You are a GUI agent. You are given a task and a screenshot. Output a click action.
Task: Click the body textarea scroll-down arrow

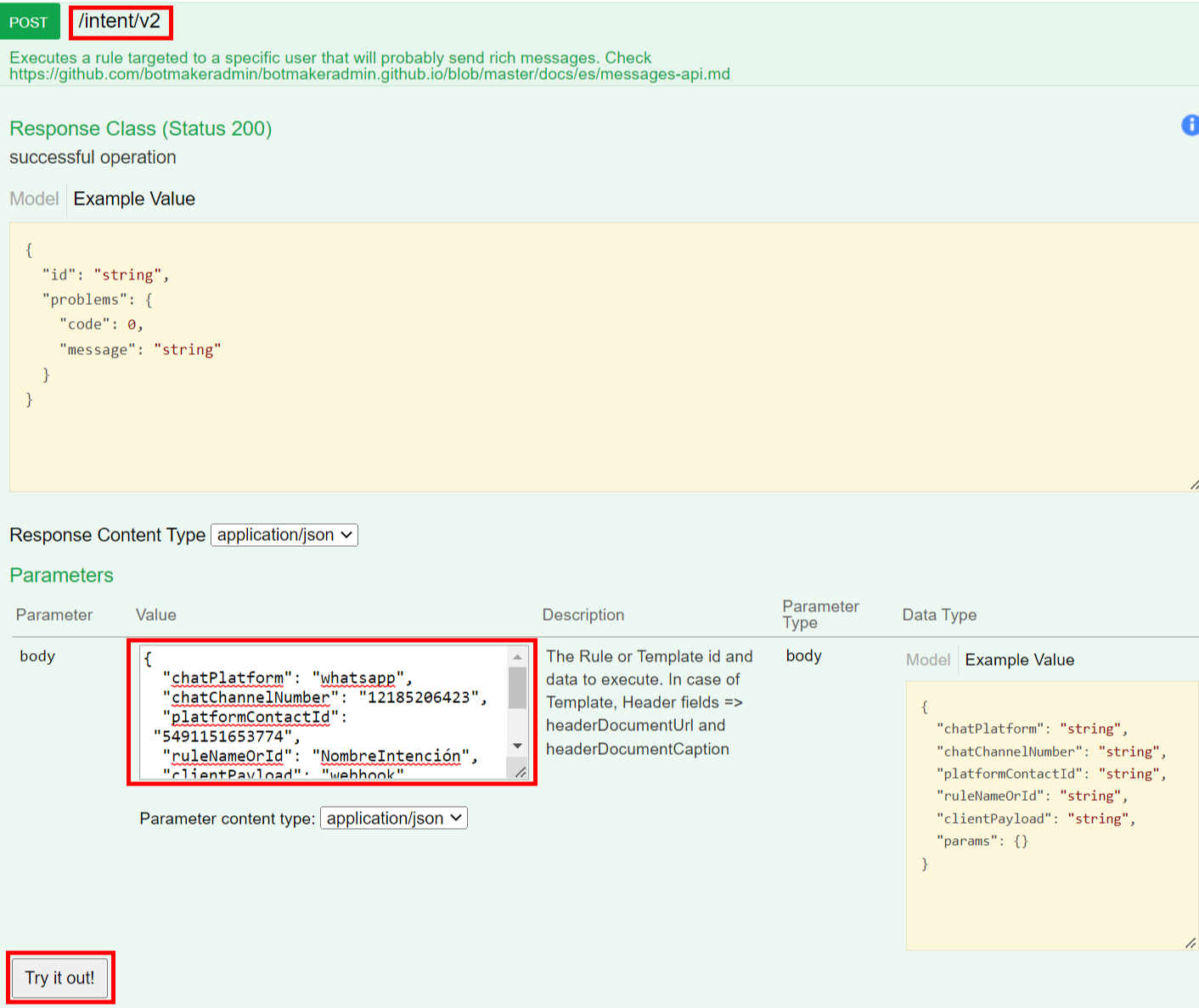click(517, 746)
